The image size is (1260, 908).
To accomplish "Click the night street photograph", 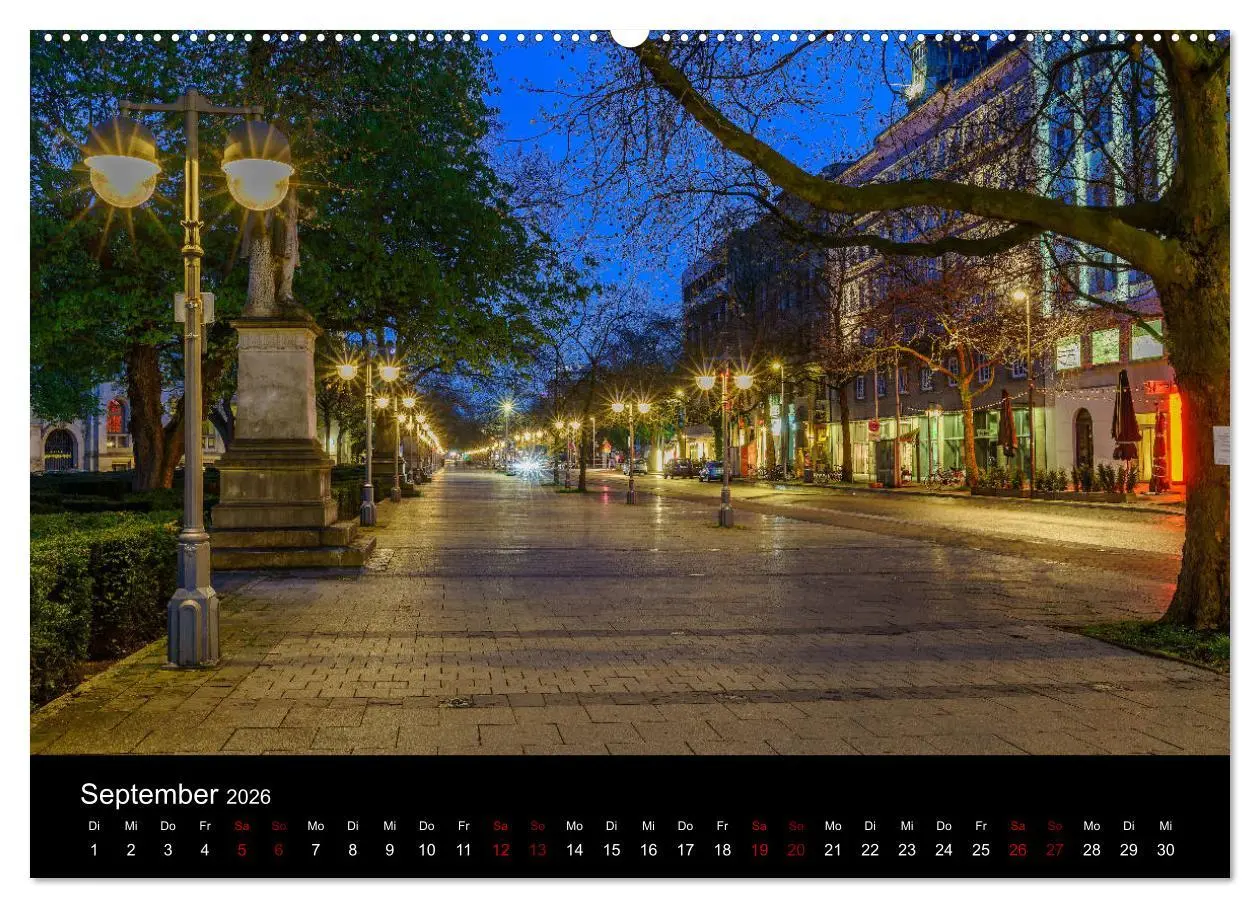I will pyautogui.click(x=630, y=392).
